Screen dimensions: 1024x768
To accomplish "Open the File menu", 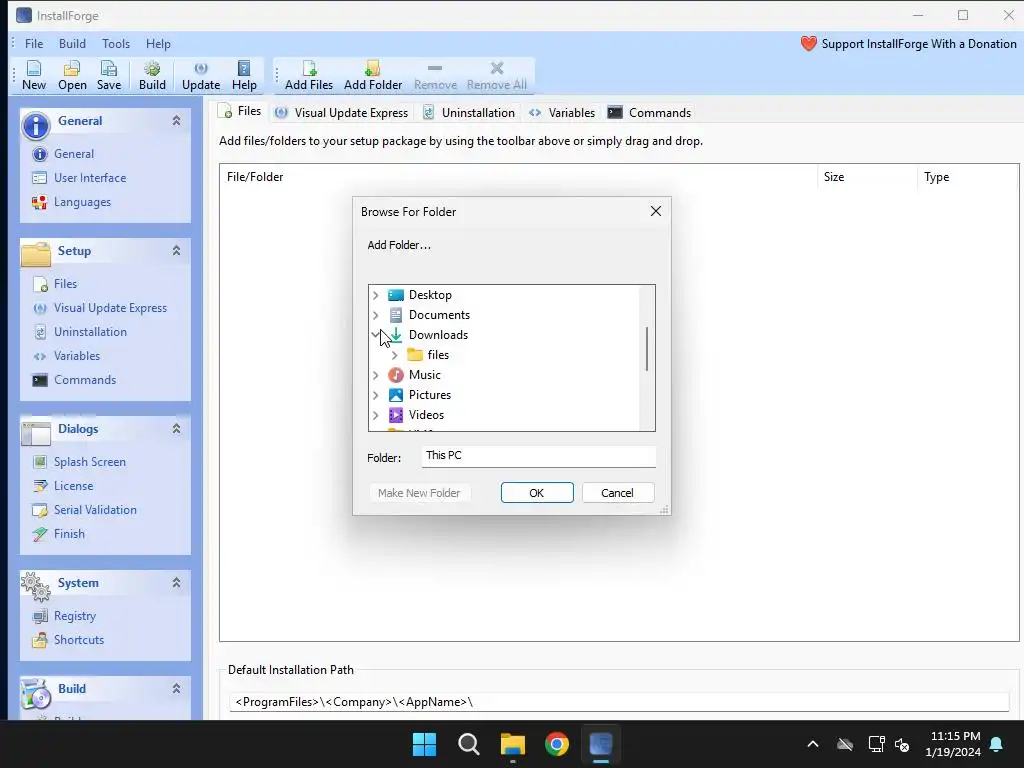I will pyautogui.click(x=34, y=44).
